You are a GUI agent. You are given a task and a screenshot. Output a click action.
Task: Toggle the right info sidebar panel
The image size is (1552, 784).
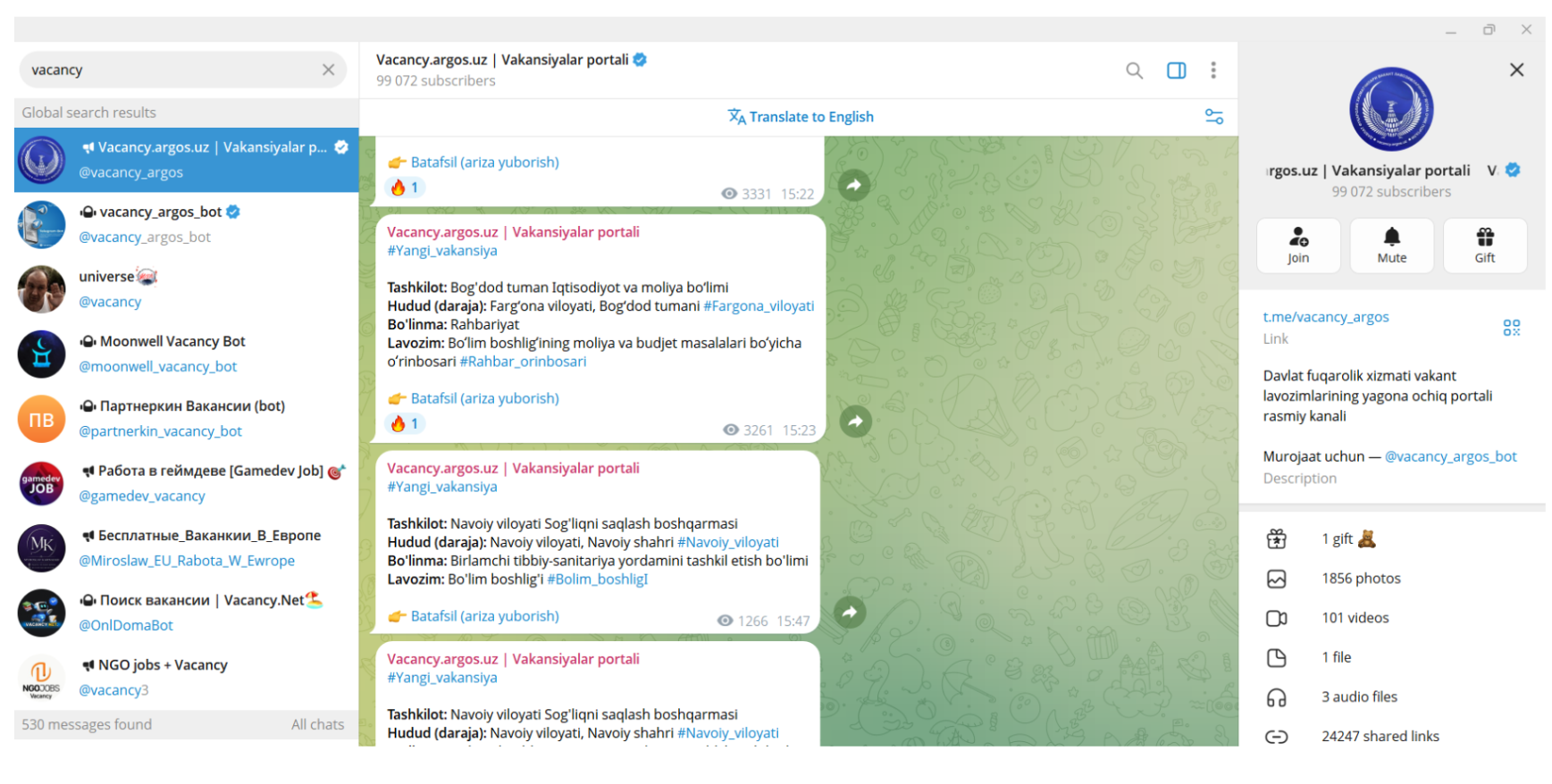coord(1176,71)
